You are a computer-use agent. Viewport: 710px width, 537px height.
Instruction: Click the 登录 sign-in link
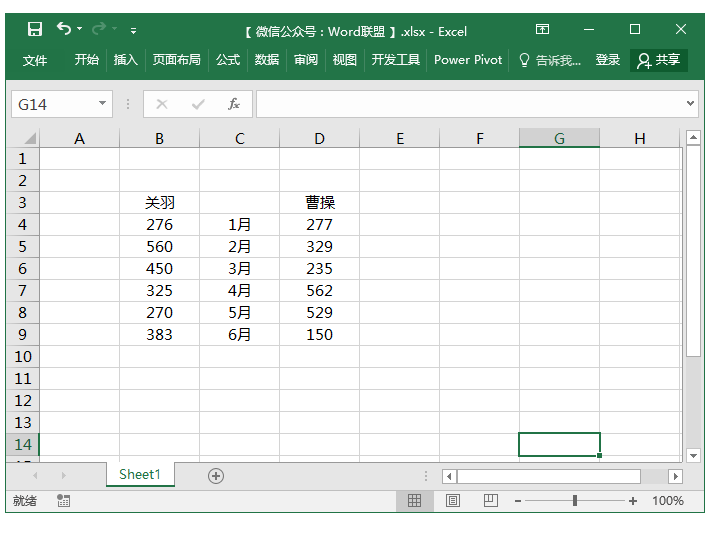[x=608, y=60]
